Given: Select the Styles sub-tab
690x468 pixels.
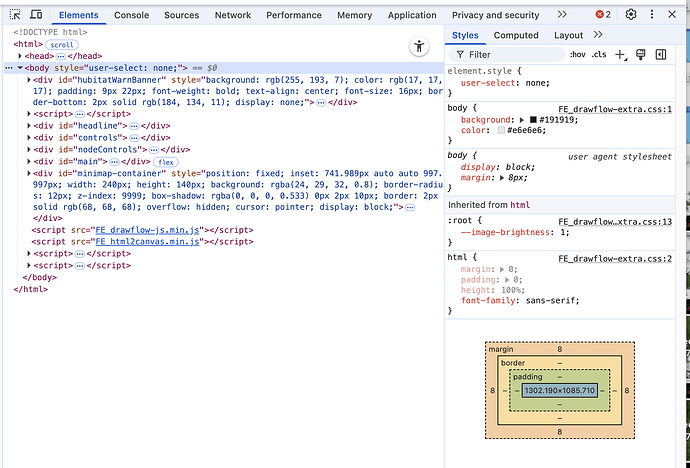Looking at the screenshot, I should [x=465, y=35].
